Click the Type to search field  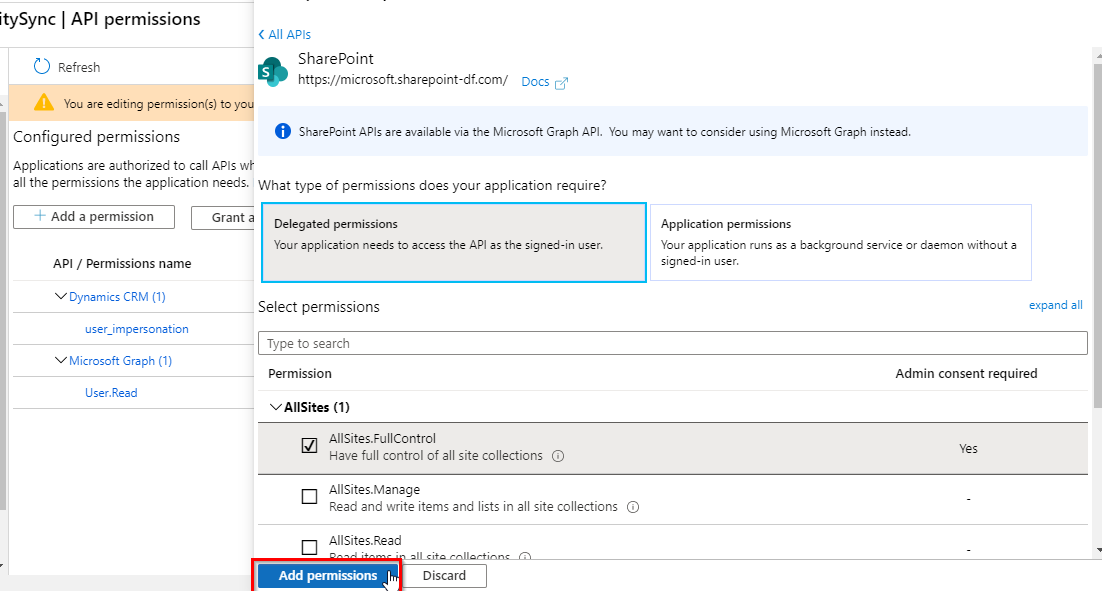tap(673, 343)
